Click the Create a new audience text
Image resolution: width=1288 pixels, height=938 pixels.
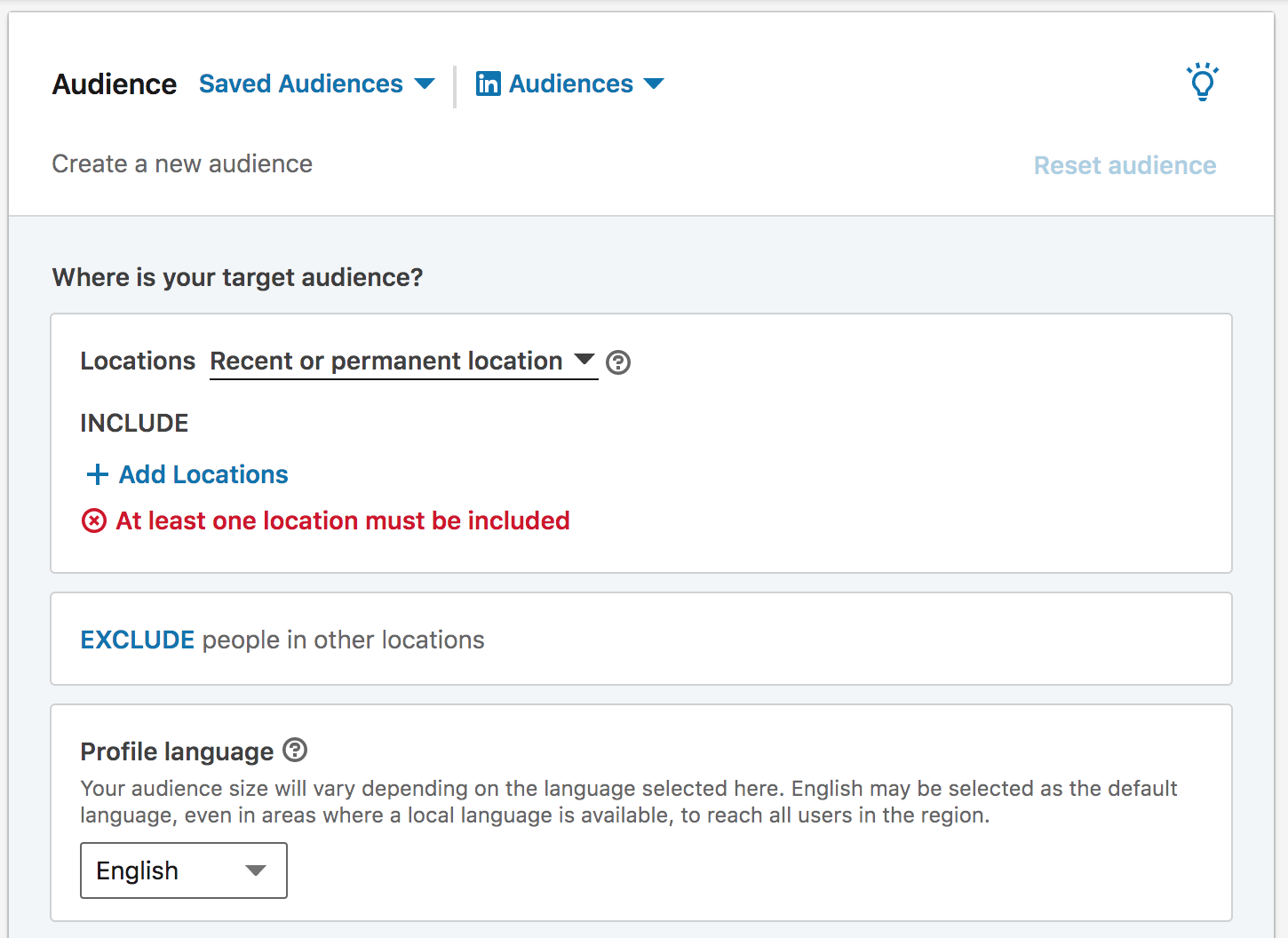tap(182, 164)
